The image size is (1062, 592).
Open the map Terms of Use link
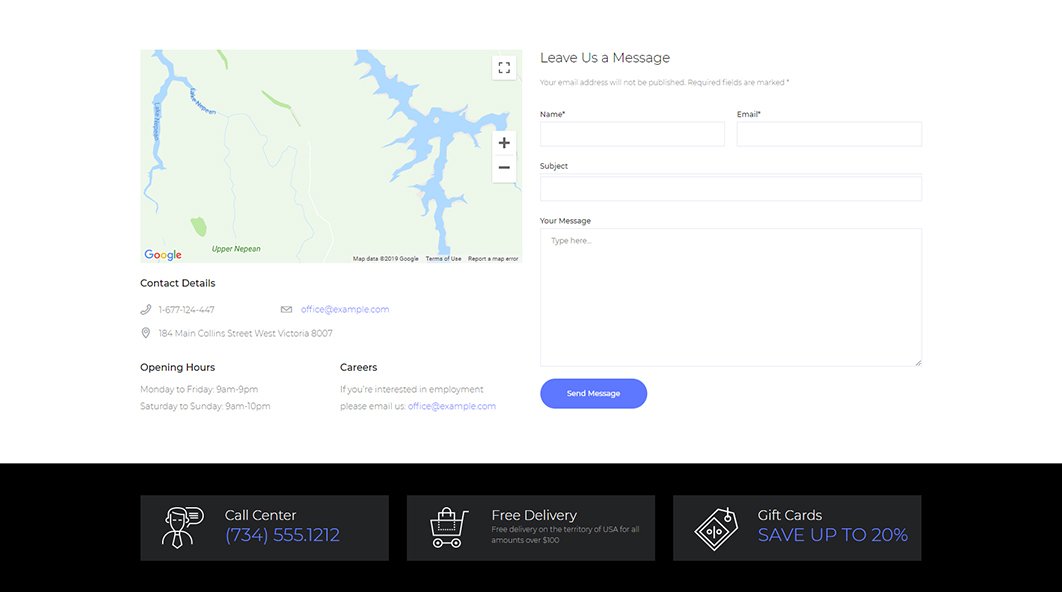tap(443, 259)
